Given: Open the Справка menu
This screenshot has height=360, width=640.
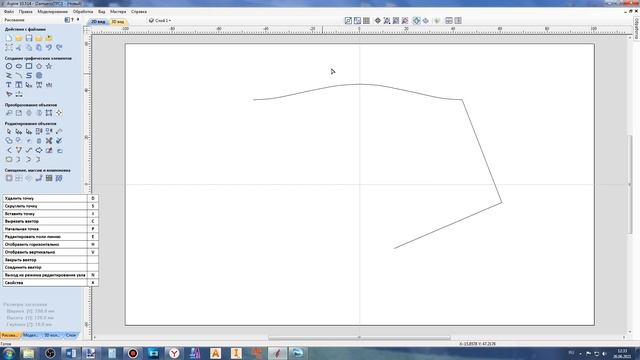Looking at the screenshot, I should point(139,11).
